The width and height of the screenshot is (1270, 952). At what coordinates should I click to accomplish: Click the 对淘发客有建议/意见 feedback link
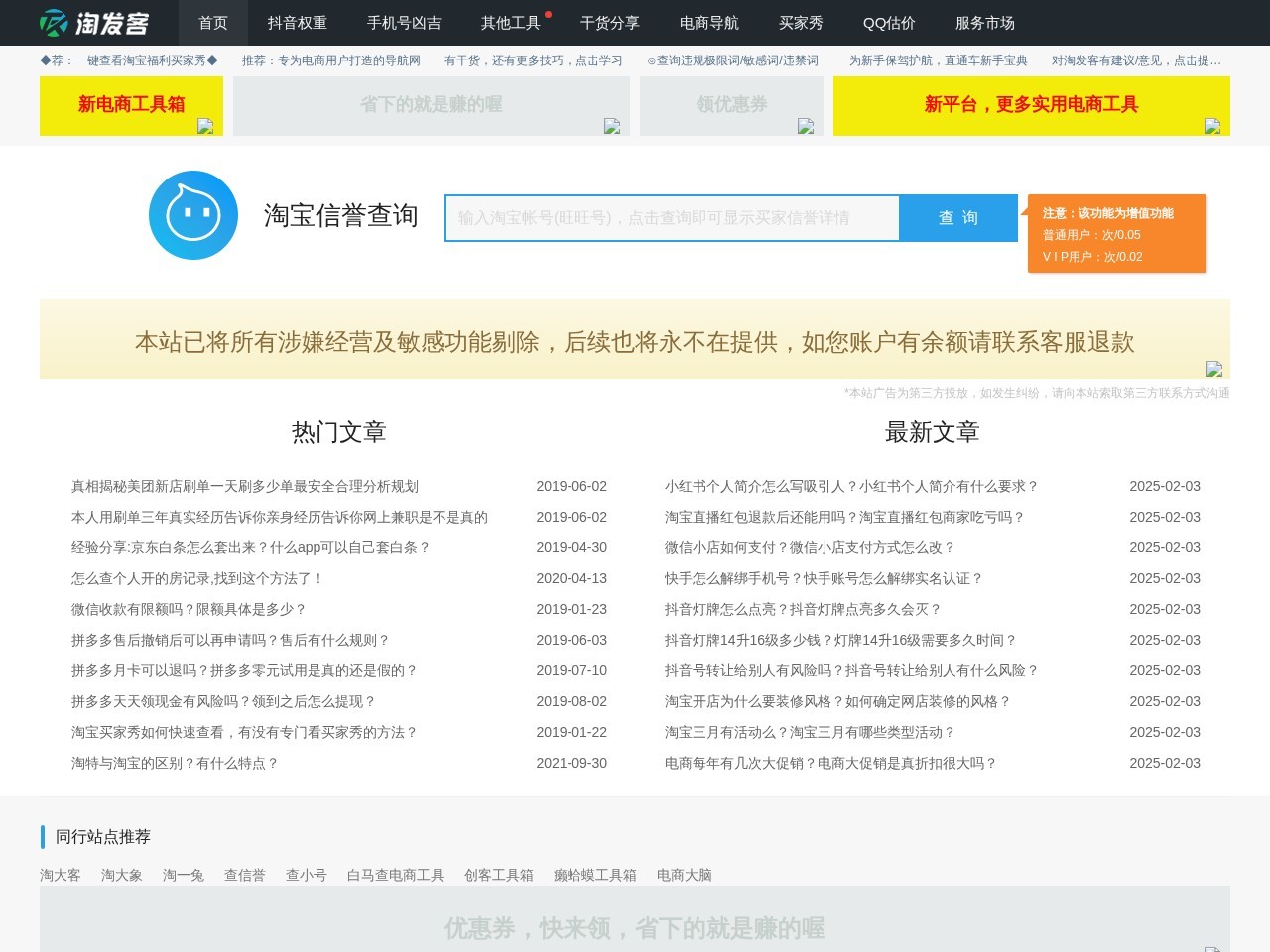(1136, 60)
